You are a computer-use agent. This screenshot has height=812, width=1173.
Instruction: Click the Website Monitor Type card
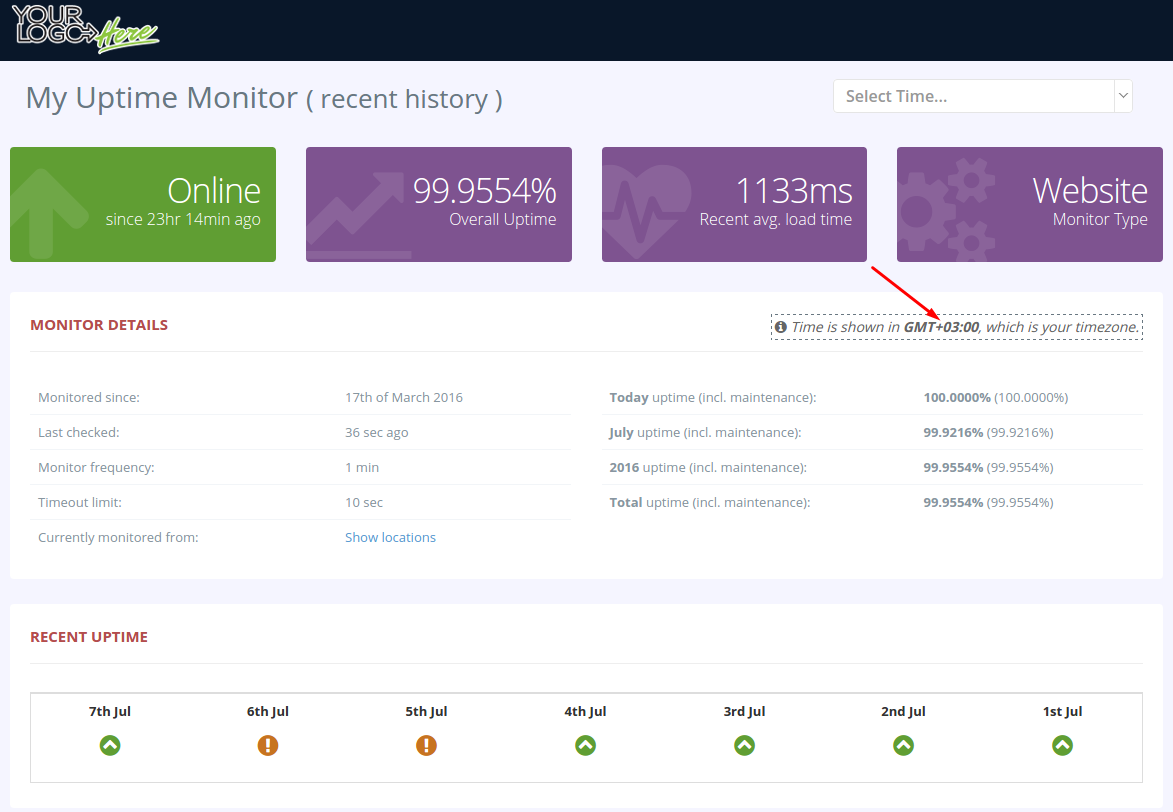click(x=1029, y=204)
